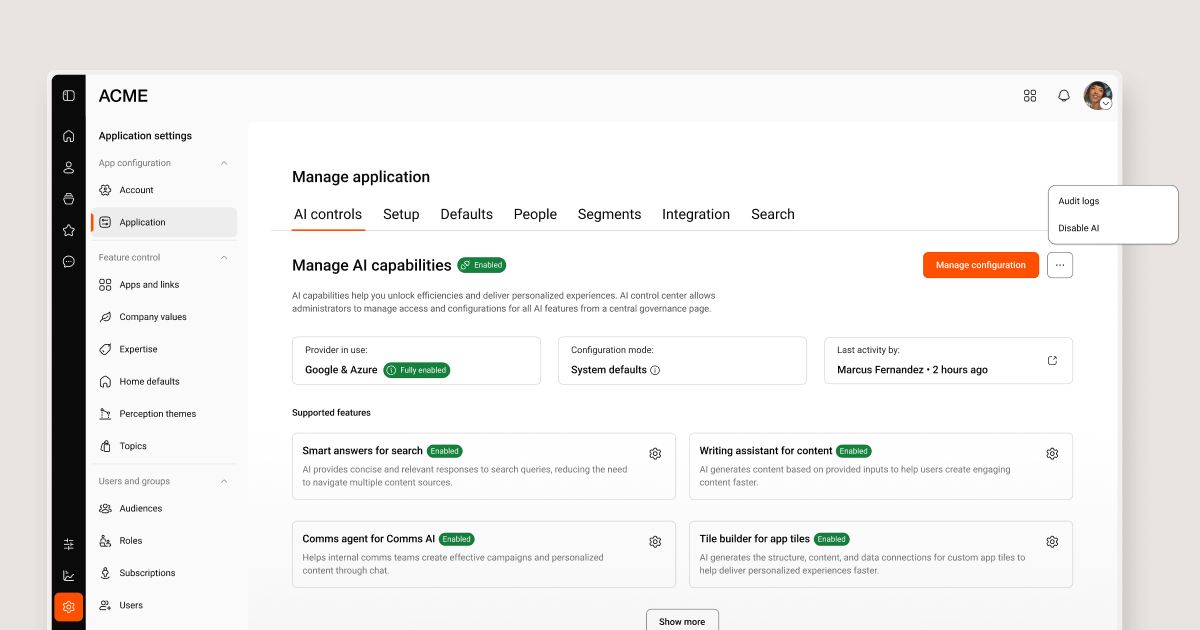Open analytics chart icon in left rail

point(69,575)
